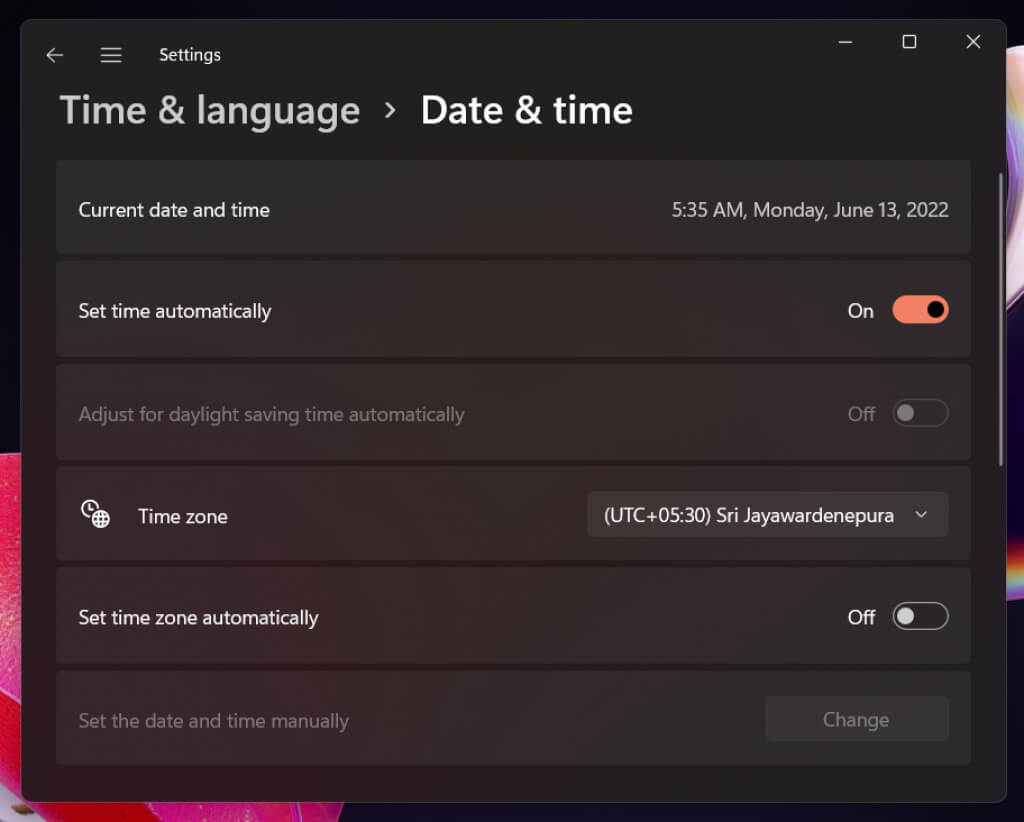The width and height of the screenshot is (1024, 822).
Task: Go to Time & language breadcrumb
Action: [x=210, y=110]
